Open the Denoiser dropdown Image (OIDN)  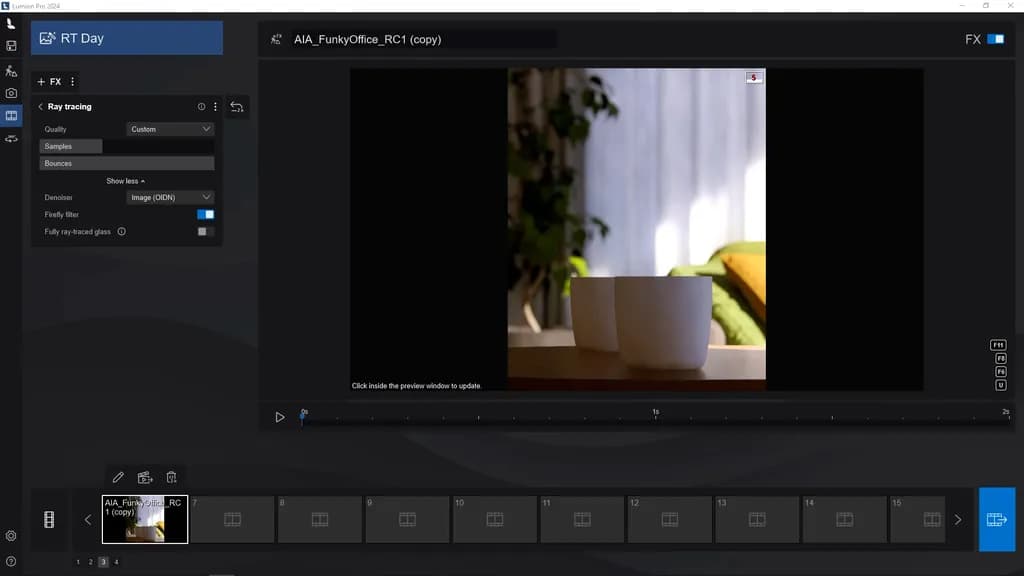click(x=171, y=198)
